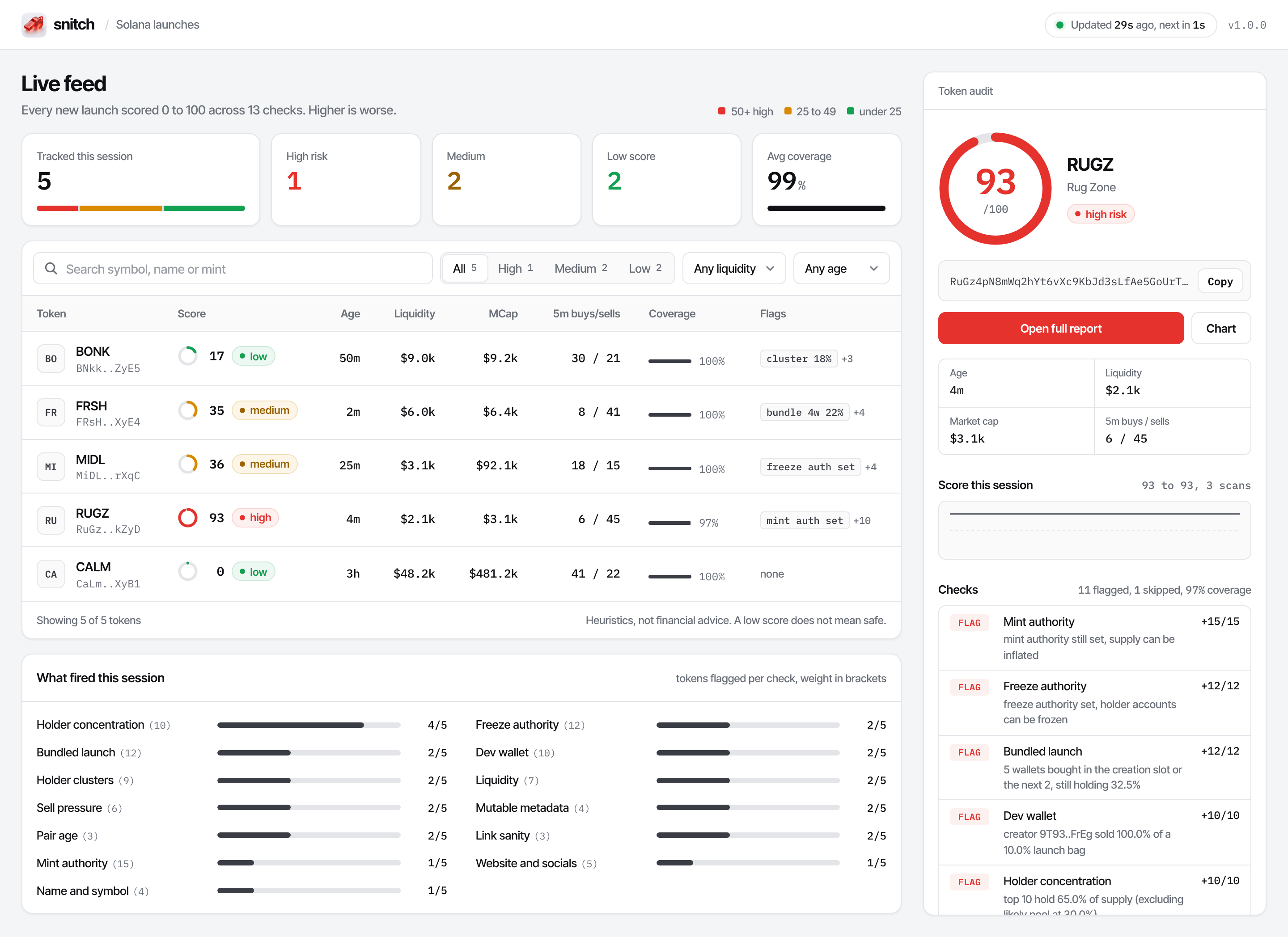Click the FR avatar badge for FRSH
Viewport: 1288px width, 937px height.
tap(51, 413)
